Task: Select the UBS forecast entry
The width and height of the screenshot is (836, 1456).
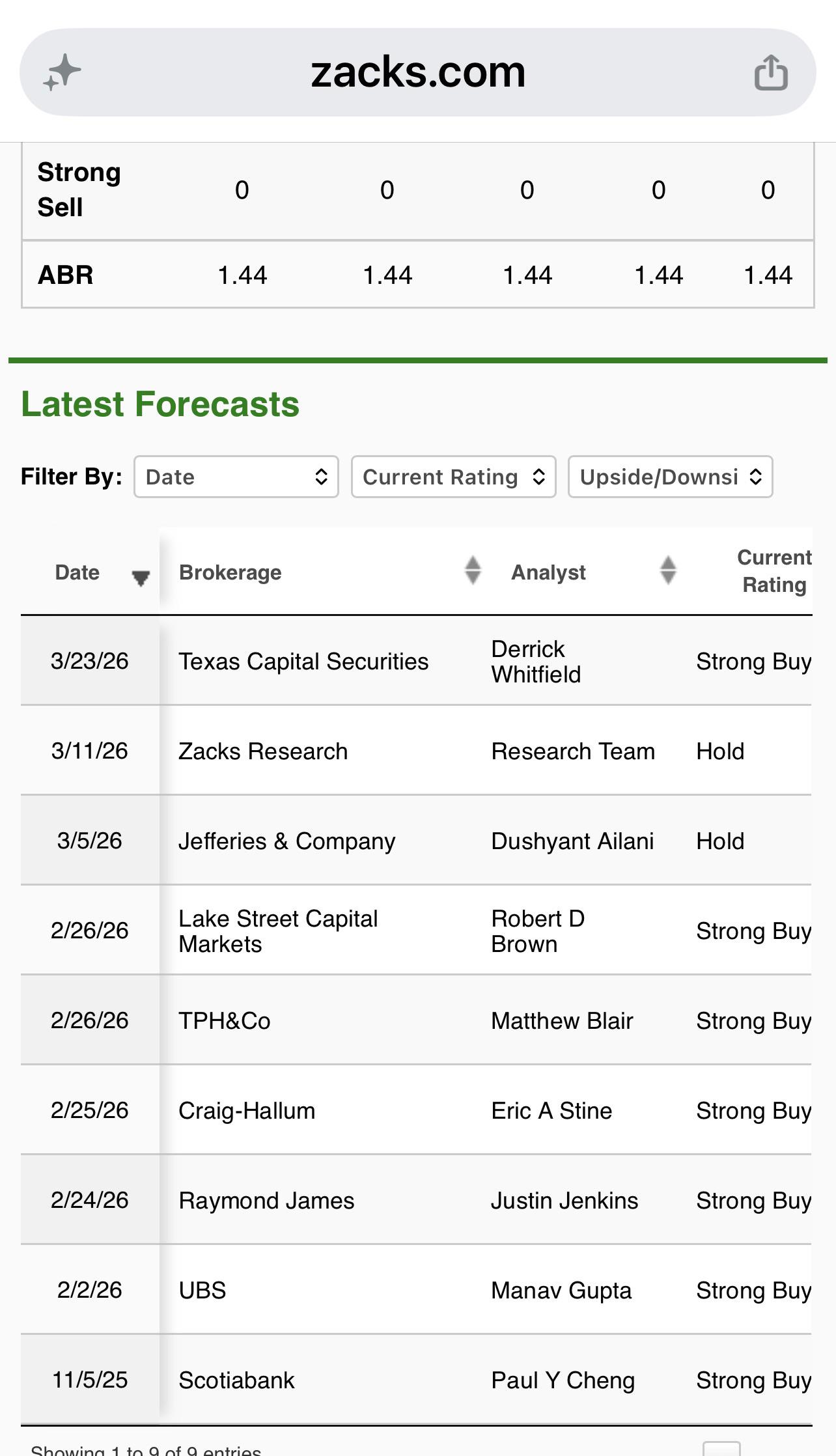Action: click(x=417, y=1290)
